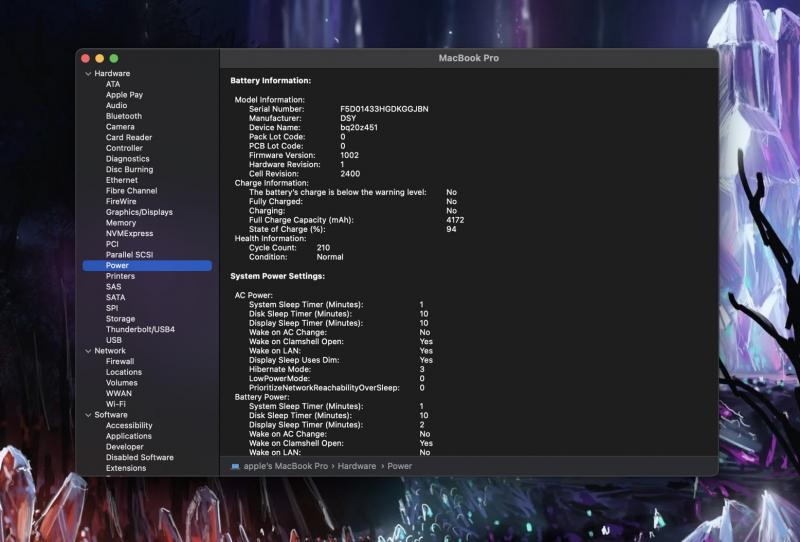Open NVMExpress in the sidebar
Viewport: 800px width, 542px height.
click(129, 234)
